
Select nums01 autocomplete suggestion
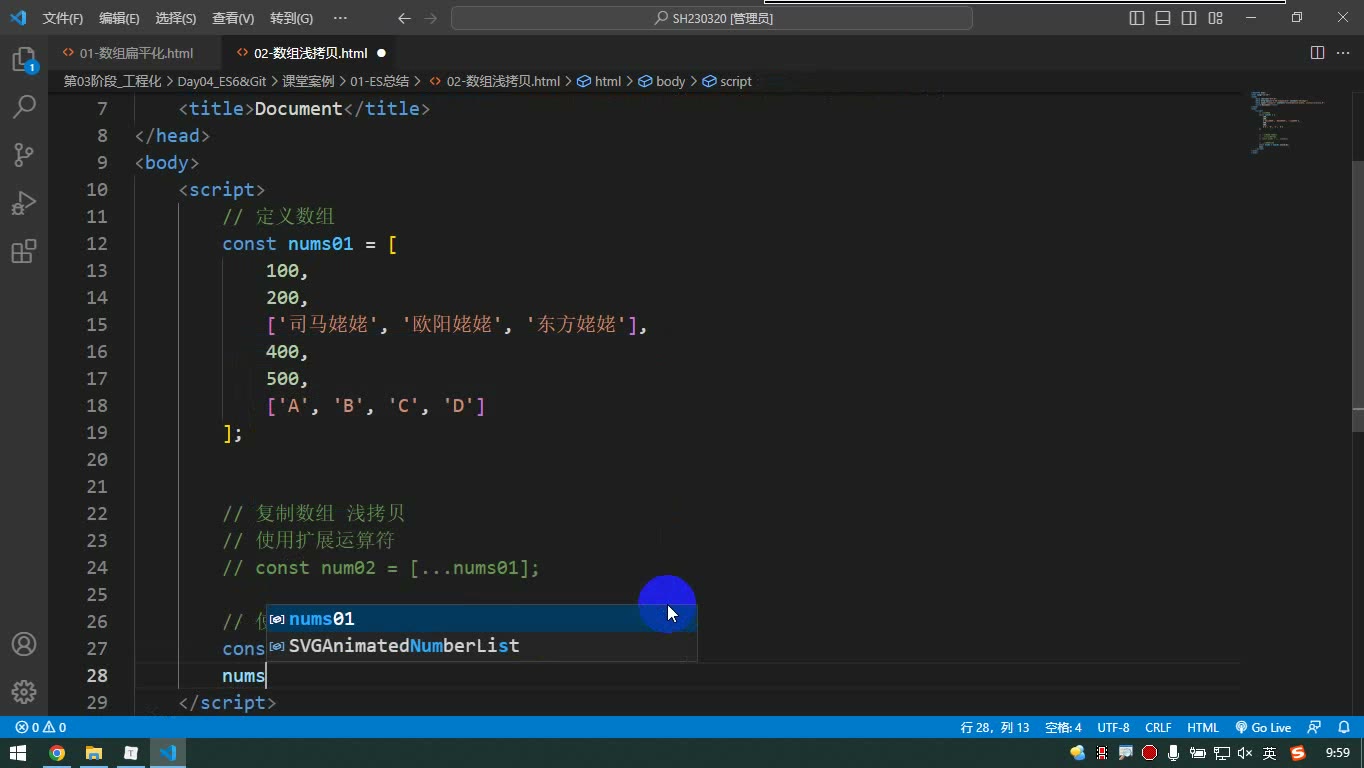(x=481, y=619)
